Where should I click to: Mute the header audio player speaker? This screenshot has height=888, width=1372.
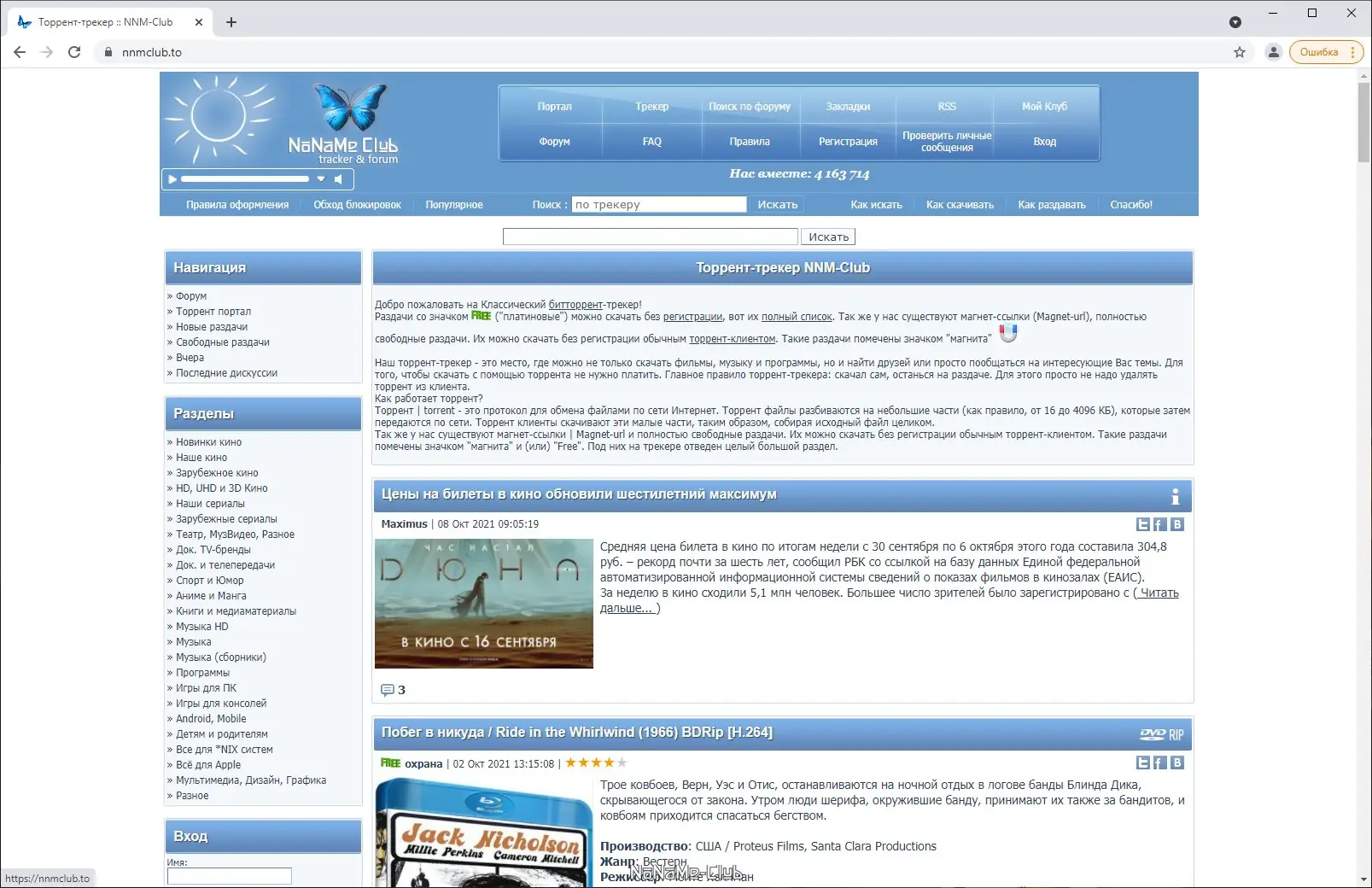click(339, 179)
